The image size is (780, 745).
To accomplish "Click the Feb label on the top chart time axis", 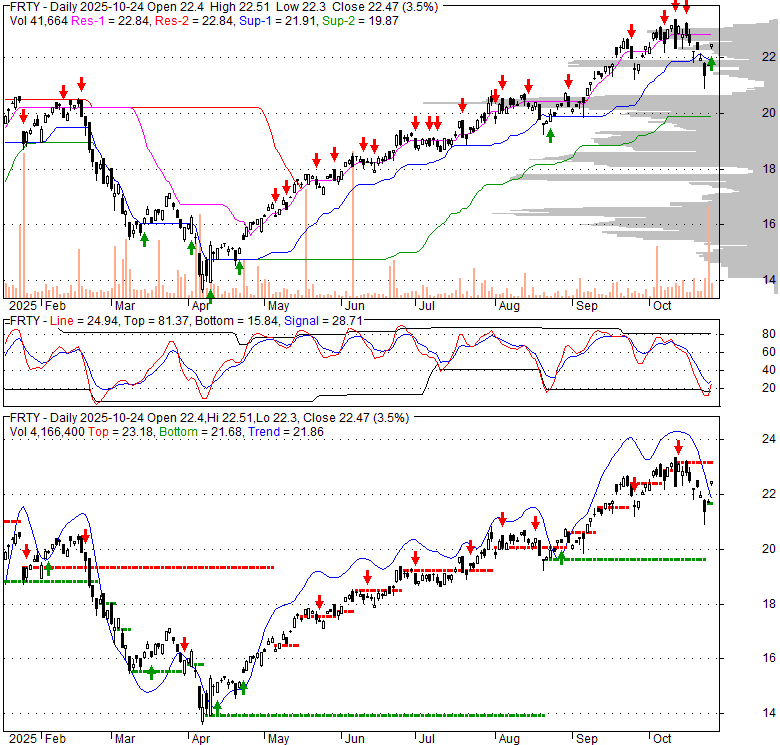I will (x=55, y=305).
